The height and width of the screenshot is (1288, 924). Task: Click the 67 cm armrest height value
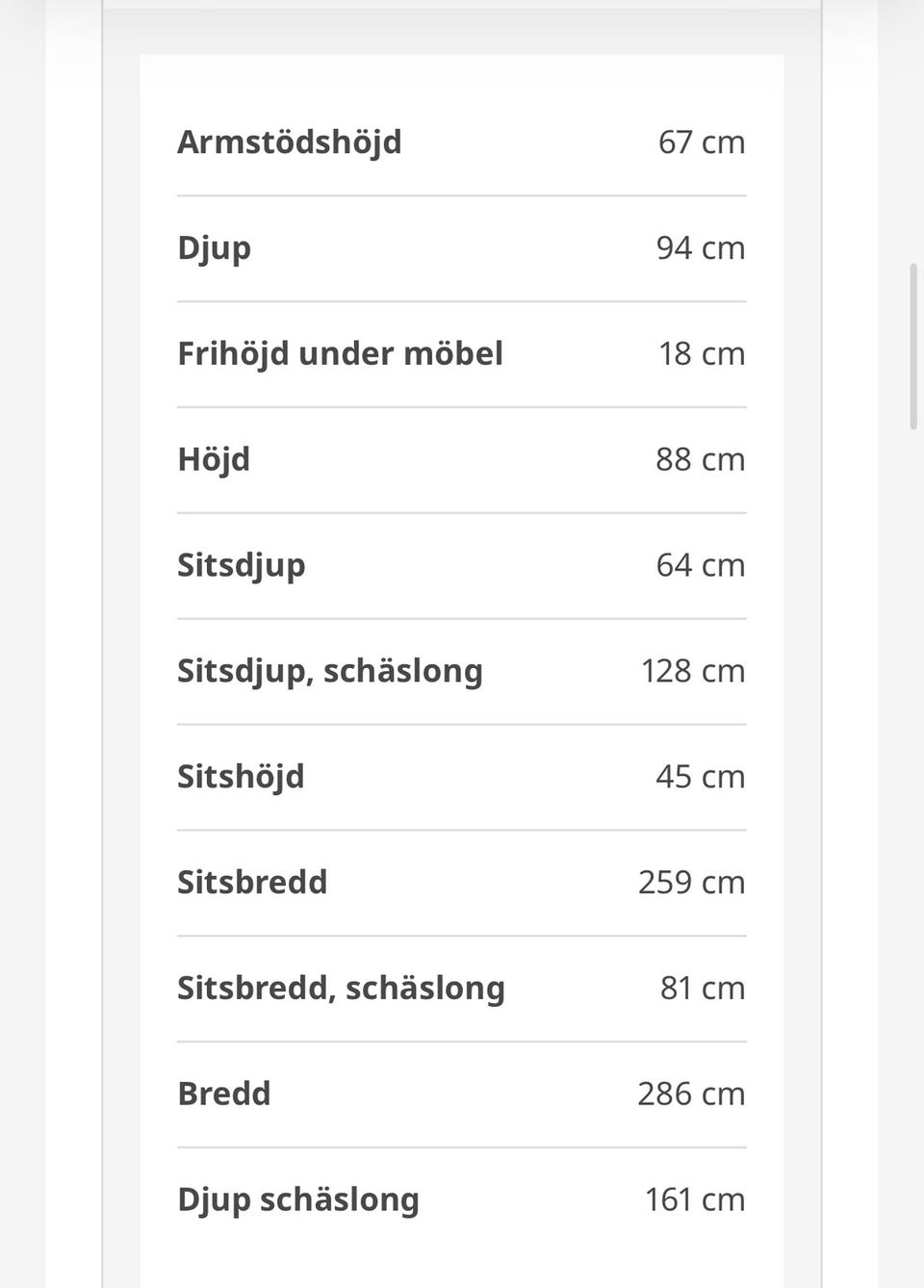pyautogui.click(x=702, y=142)
